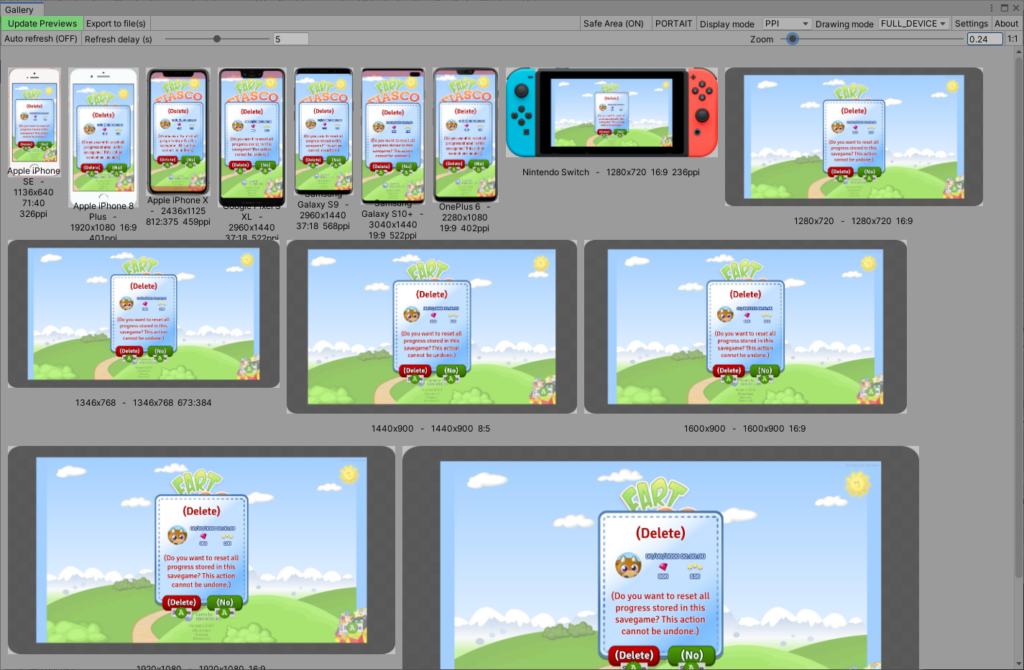This screenshot has width=1024, height=670.
Task: Reset zoom with the 1:1 button
Action: coord(1012,39)
